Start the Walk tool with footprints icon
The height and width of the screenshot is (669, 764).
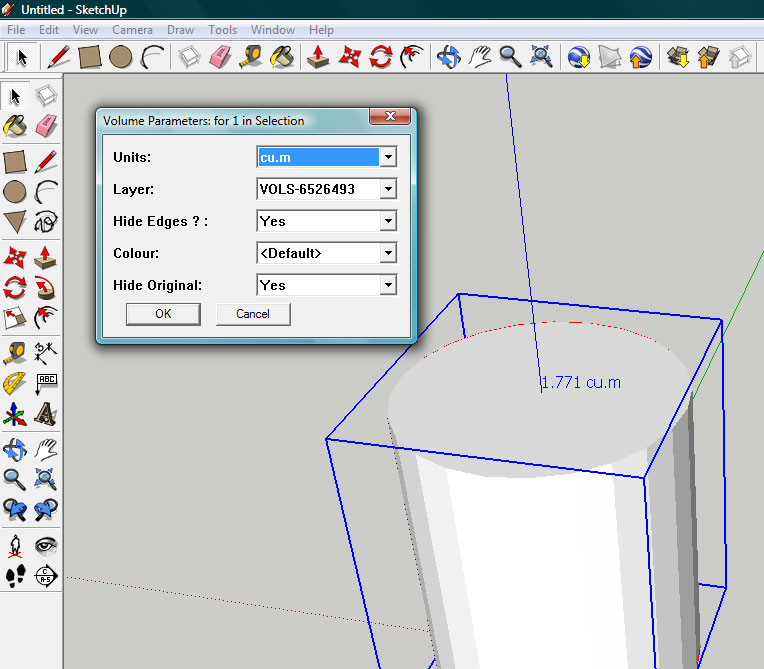pyautogui.click(x=15, y=575)
